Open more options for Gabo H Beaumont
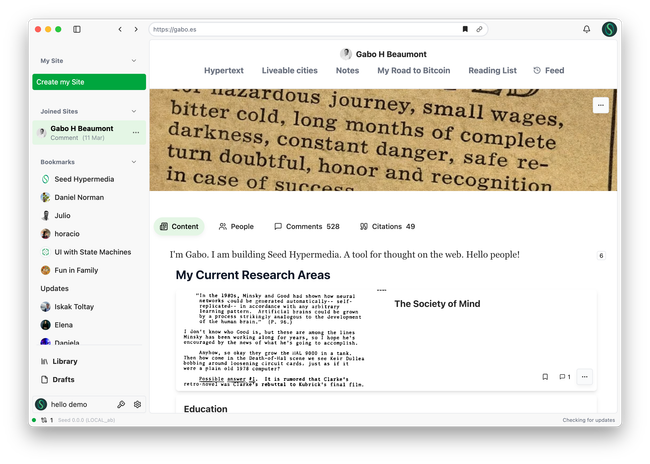Screen dimensions: 650x464 tap(136, 132)
